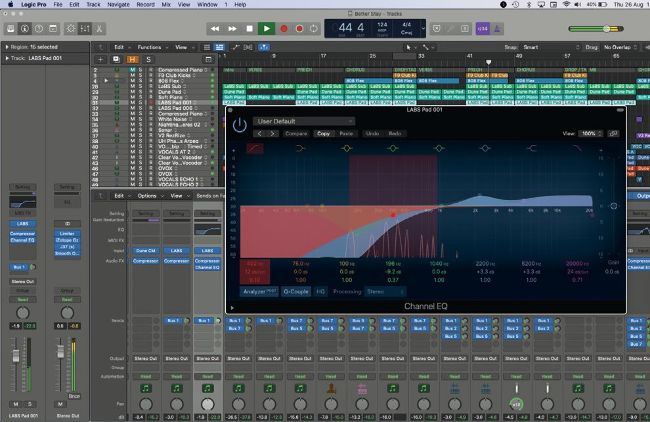Open Editors via scissors icon
This screenshot has height=422, width=650.
pos(99,29)
